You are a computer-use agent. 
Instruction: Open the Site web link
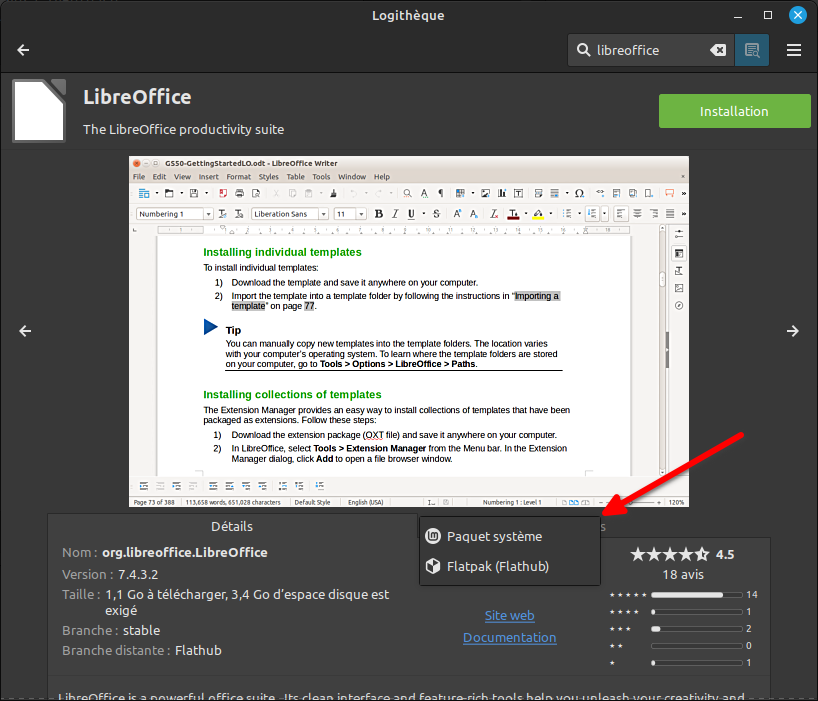click(x=509, y=615)
